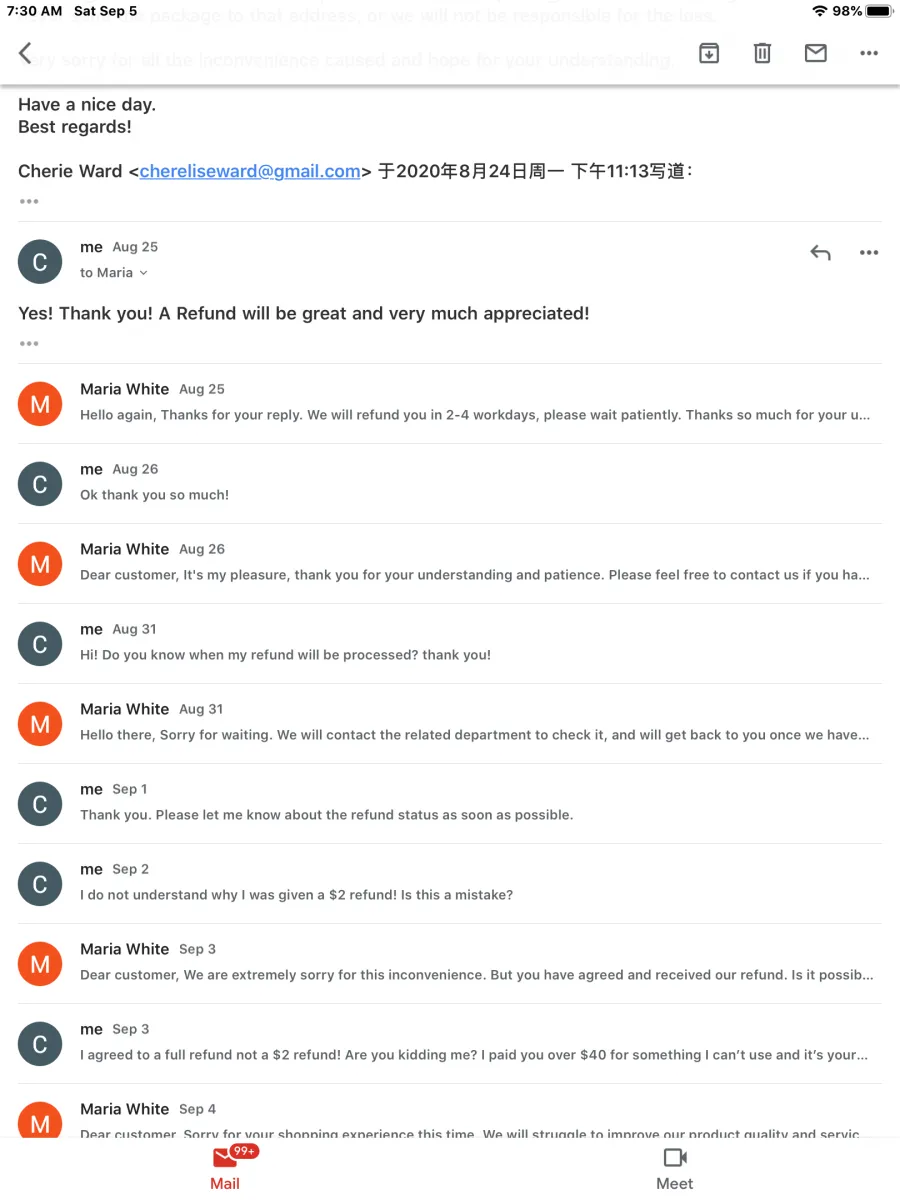Viewport: 900px width, 1200px height.
Task: Show trimmed content below the Refund reply
Action: (x=29, y=343)
